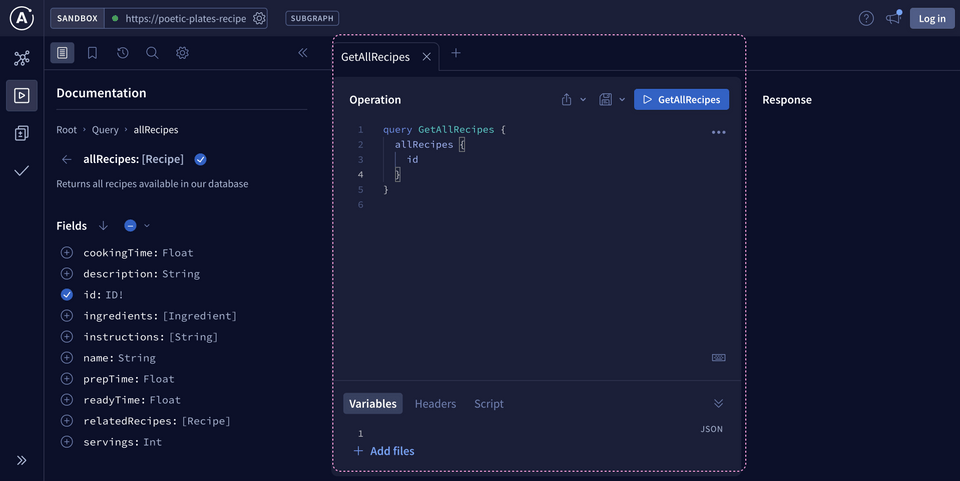Viewport: 960px width, 481px height.
Task: Click the Apollo logo icon
Action: click(22, 18)
